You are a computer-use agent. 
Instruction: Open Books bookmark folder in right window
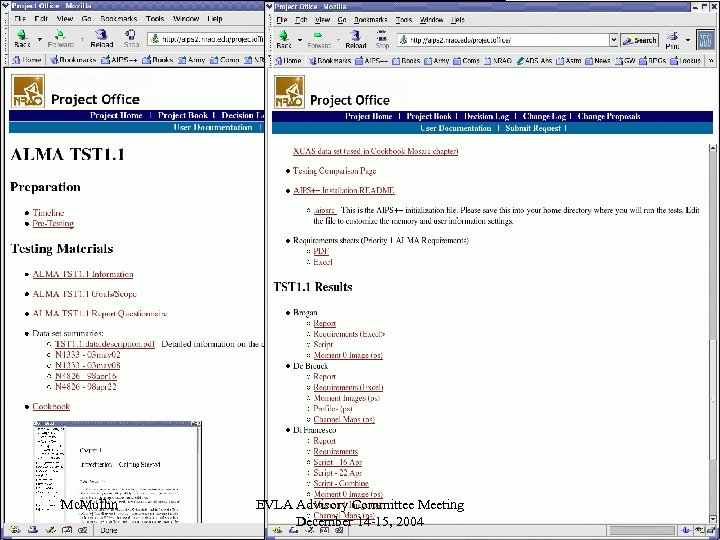pos(406,60)
